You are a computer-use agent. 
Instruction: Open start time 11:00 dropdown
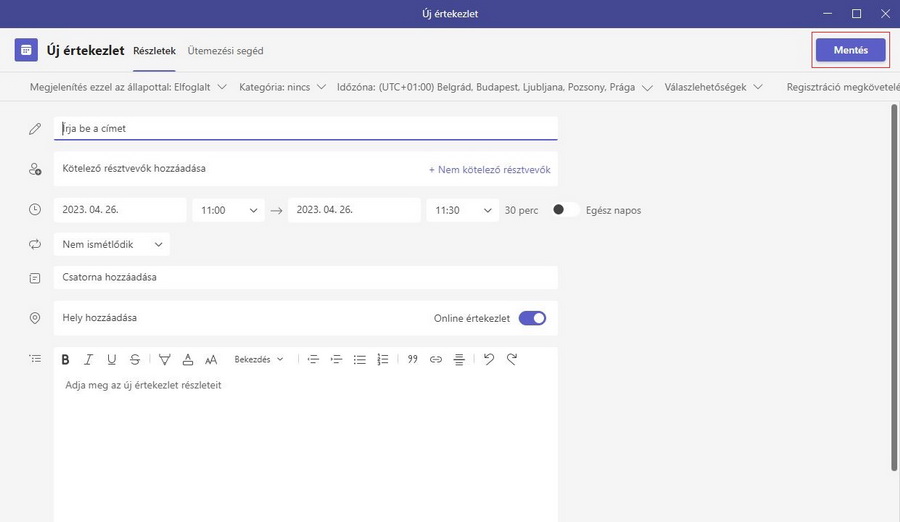[x=228, y=210]
